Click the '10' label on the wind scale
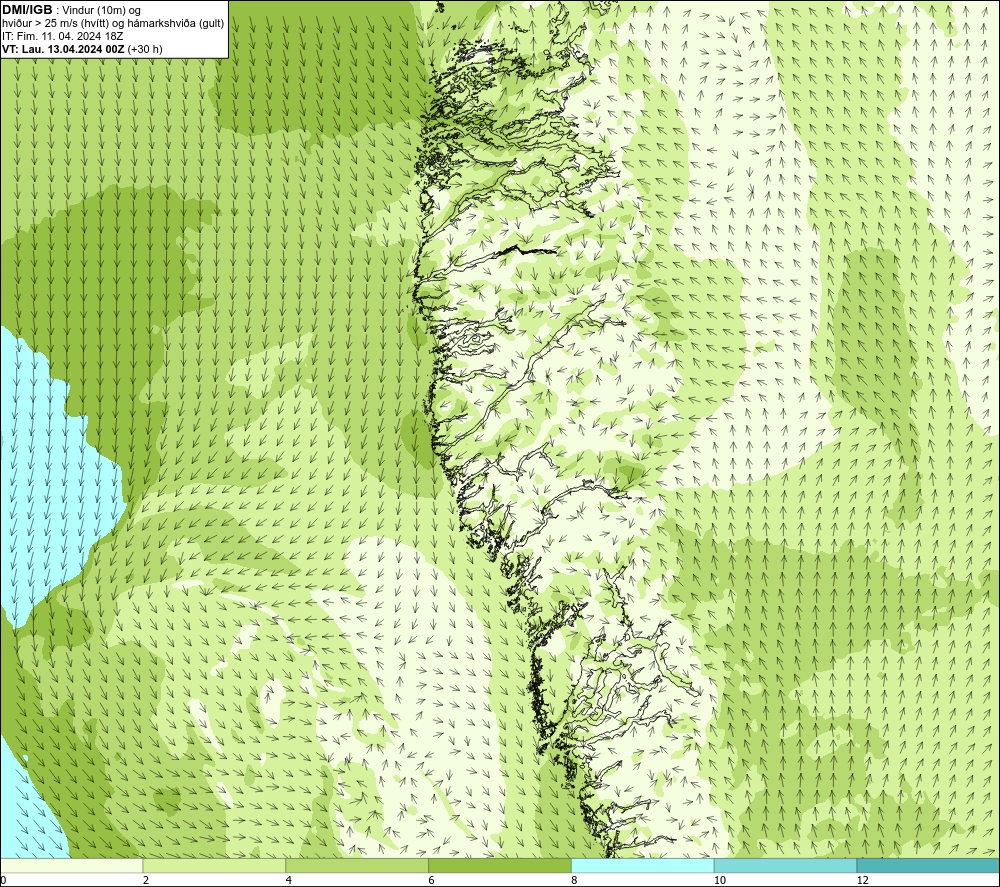Viewport: 1000px width, 887px height. [719, 880]
